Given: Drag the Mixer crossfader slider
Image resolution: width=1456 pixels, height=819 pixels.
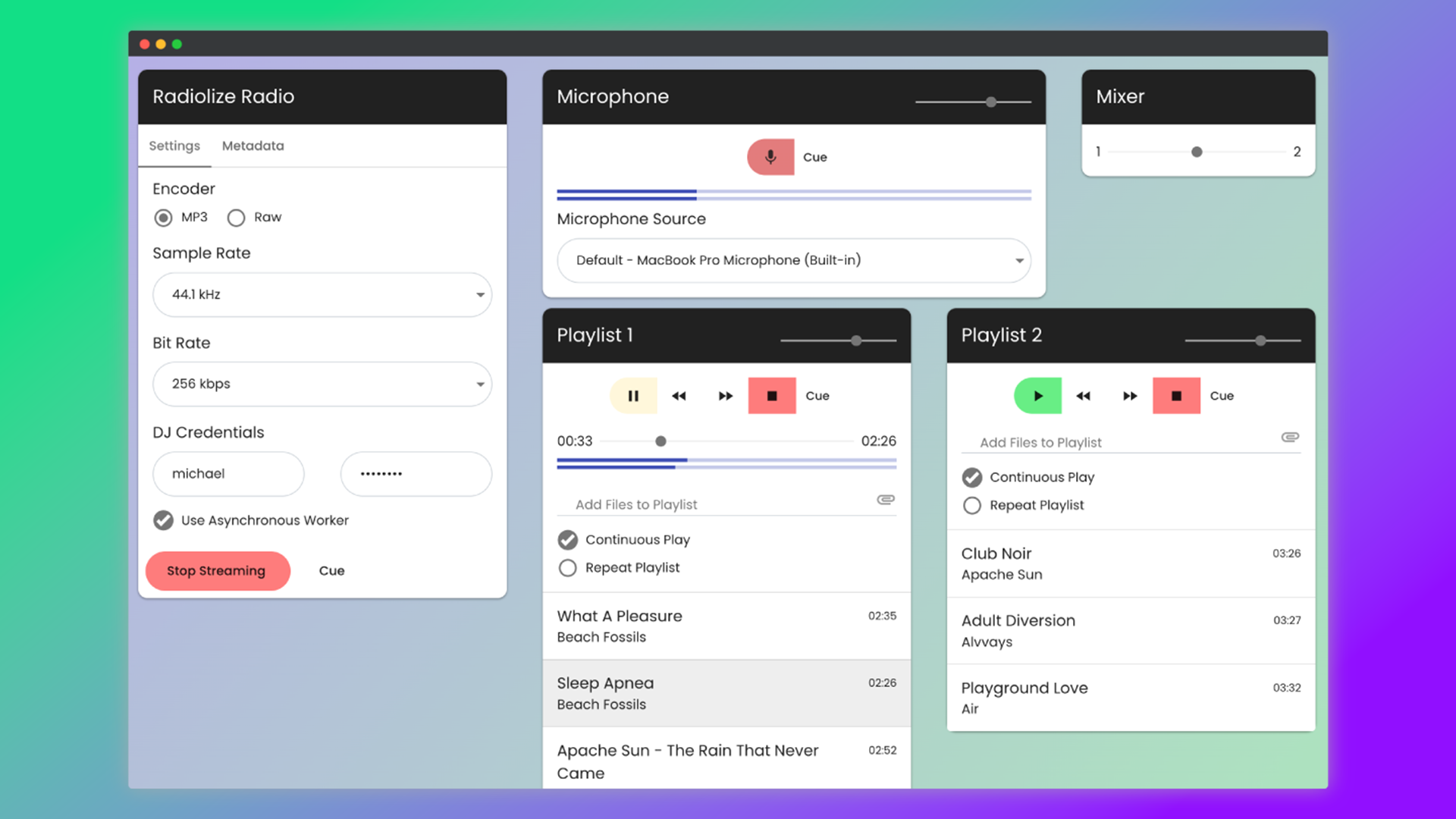Looking at the screenshot, I should 1196,152.
